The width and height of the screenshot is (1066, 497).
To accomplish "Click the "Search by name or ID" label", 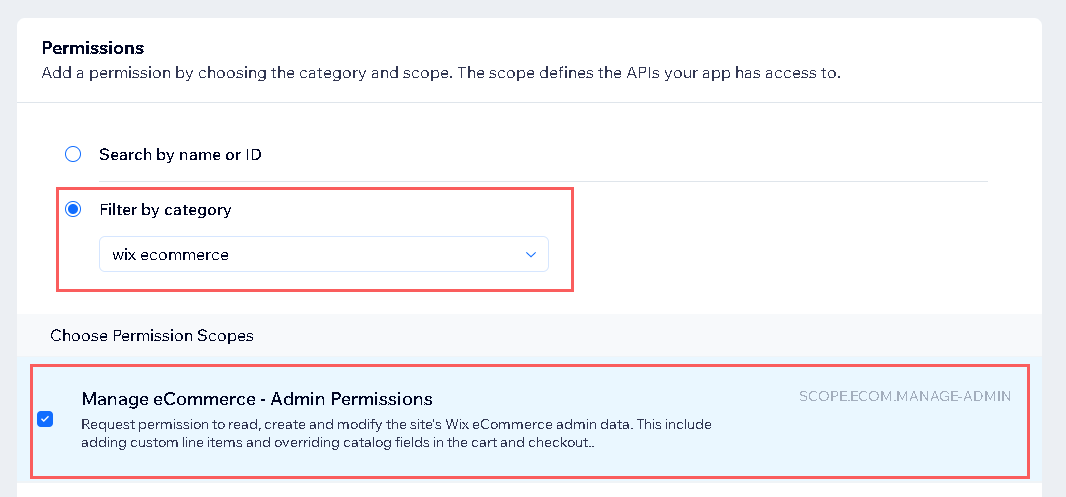I will (180, 155).
